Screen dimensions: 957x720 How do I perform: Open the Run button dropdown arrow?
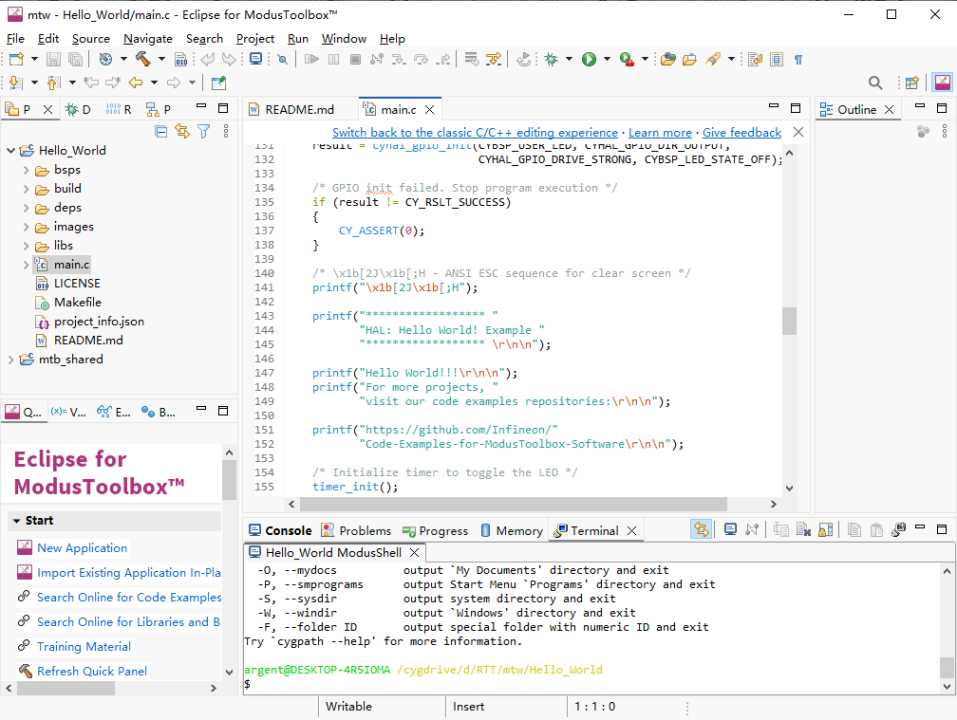tap(607, 59)
